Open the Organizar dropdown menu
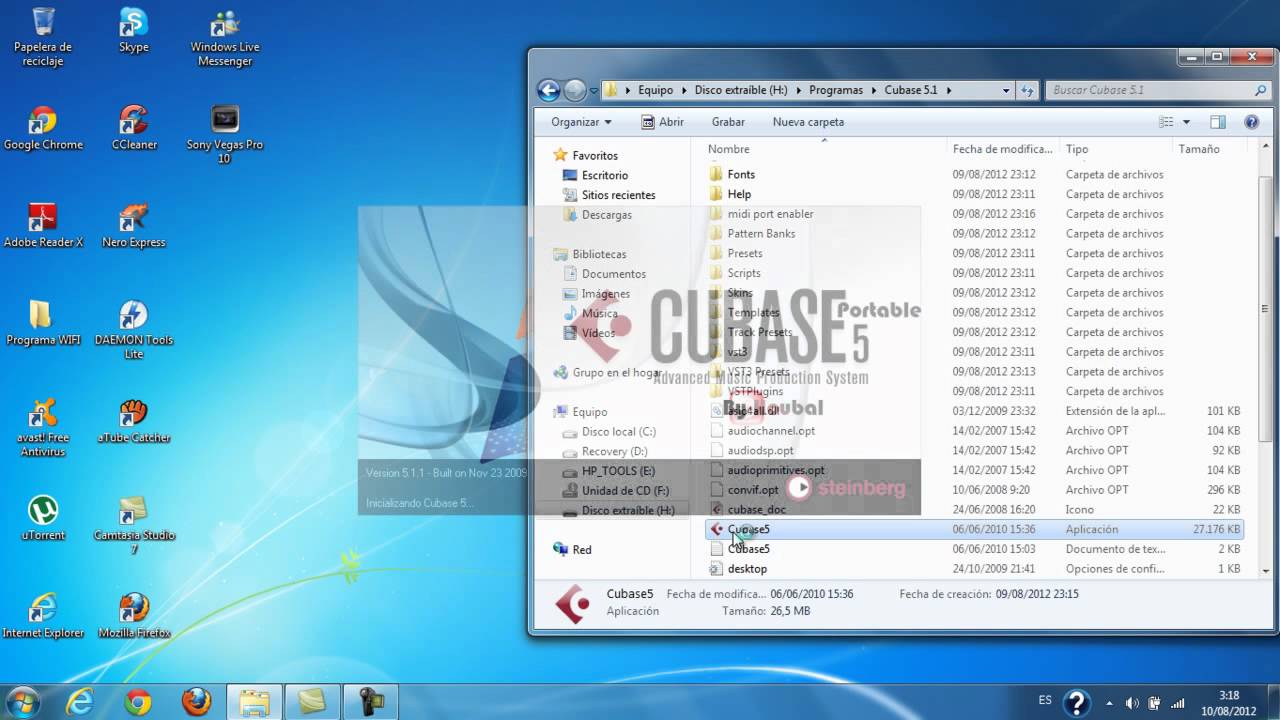 point(580,122)
